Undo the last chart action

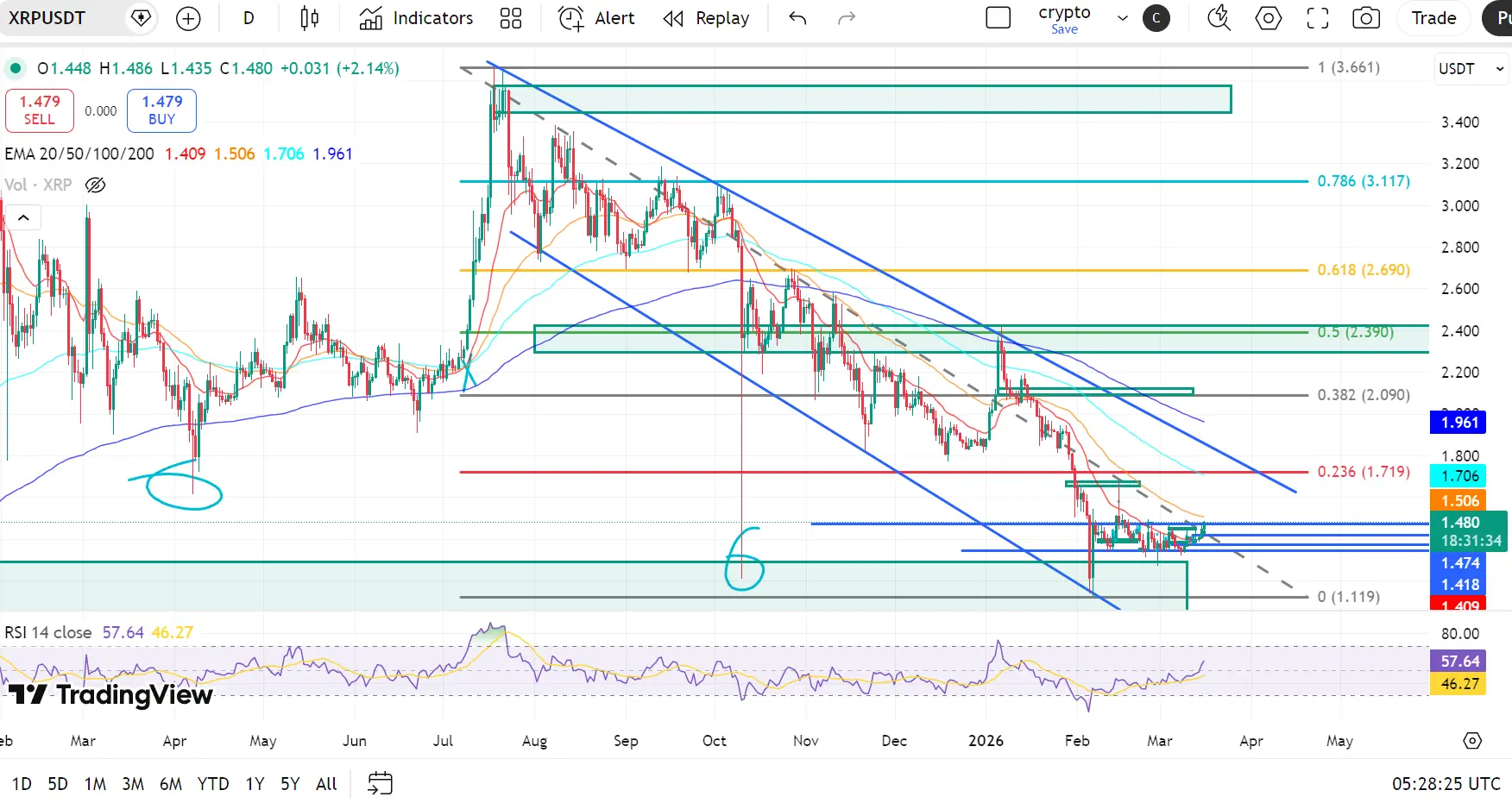pos(797,18)
